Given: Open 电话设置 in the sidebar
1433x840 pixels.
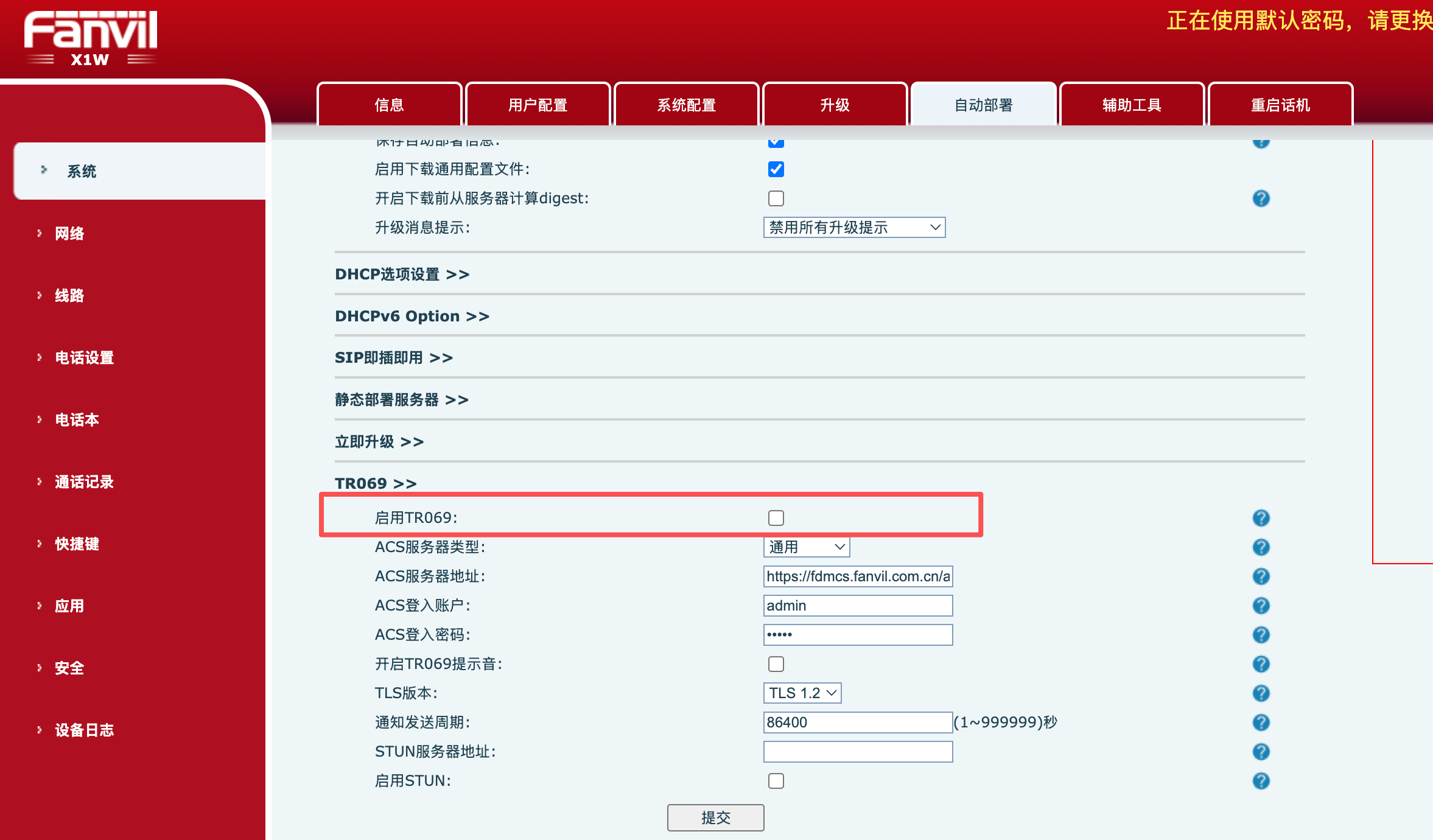Looking at the screenshot, I should point(85,358).
